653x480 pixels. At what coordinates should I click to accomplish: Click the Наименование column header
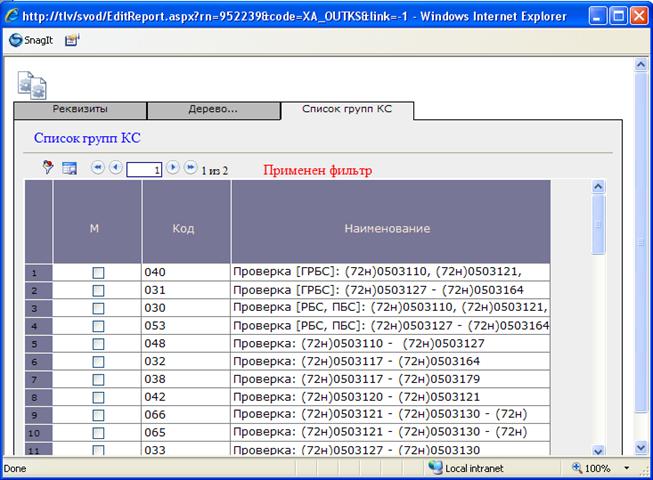click(387, 229)
